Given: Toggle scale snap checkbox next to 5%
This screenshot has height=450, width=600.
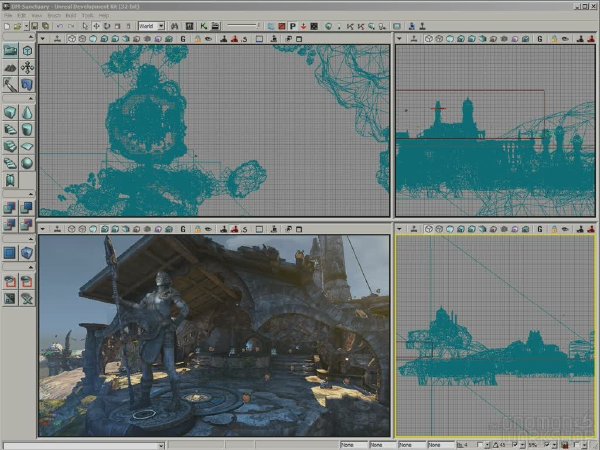Looking at the screenshot, I should (546, 445).
